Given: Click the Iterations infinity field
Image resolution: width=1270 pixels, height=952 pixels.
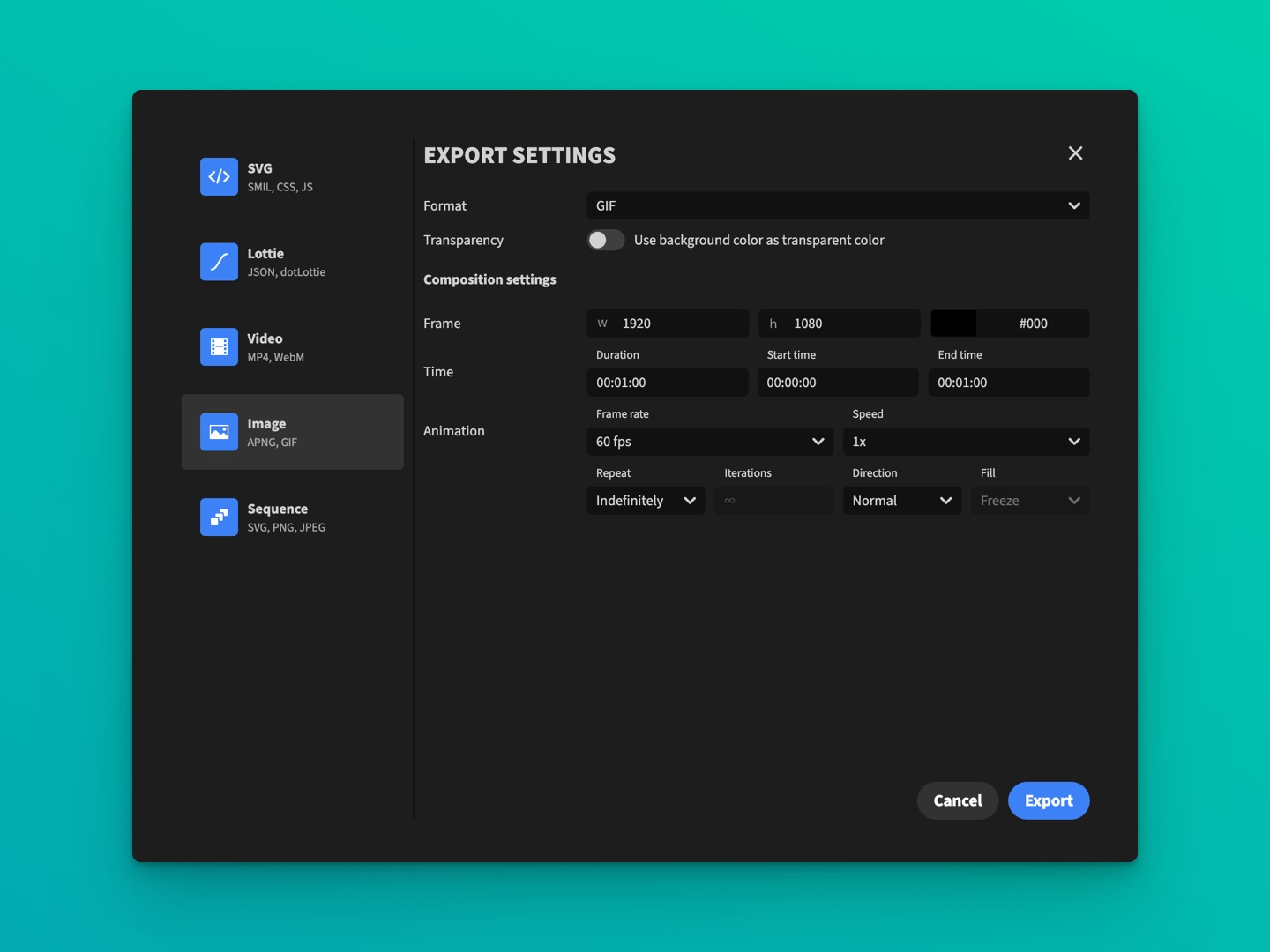Looking at the screenshot, I should (x=774, y=501).
